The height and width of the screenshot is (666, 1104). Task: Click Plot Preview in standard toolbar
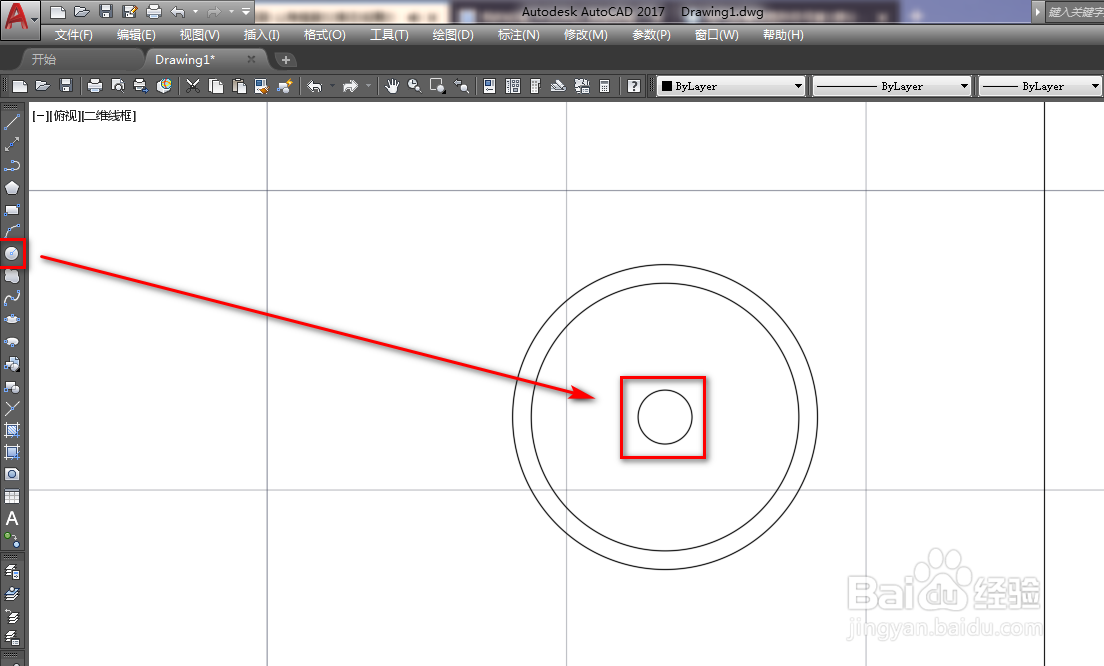tap(118, 86)
